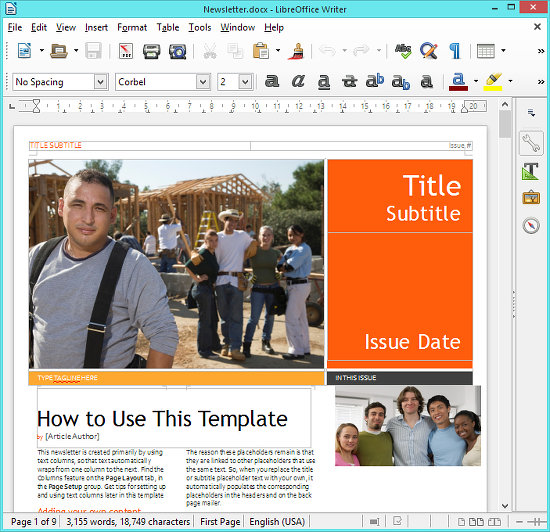The image size is (550, 532).
Task: Show hidden standard toolbar buttons via chevron
Action: point(541,51)
